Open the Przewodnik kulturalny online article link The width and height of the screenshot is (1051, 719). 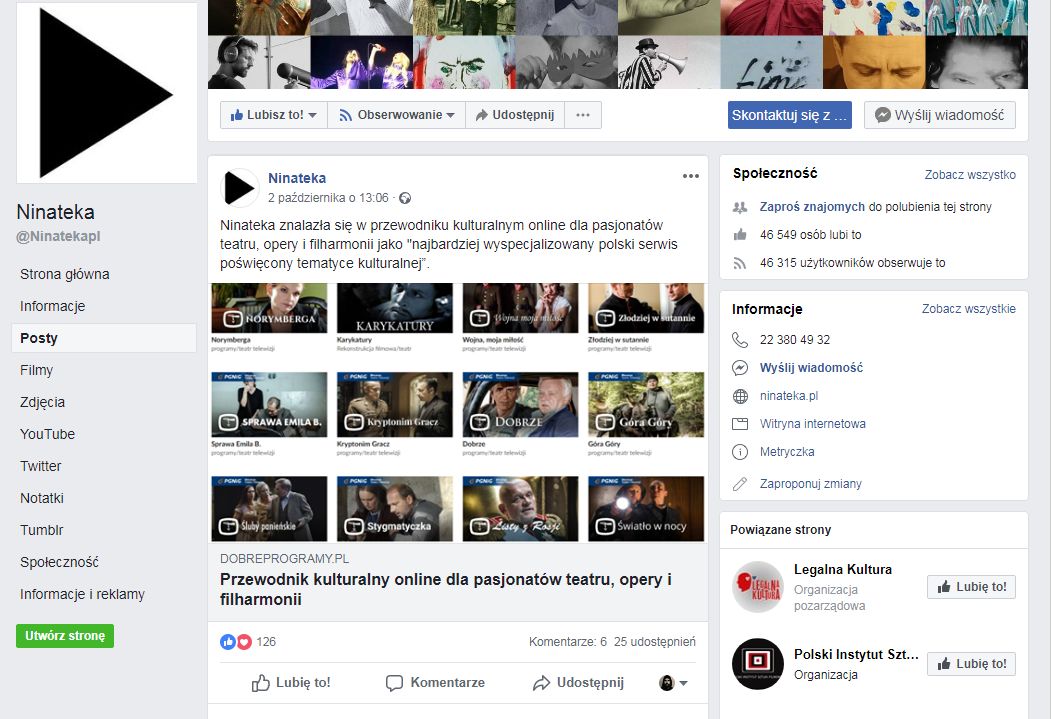[x=446, y=590]
